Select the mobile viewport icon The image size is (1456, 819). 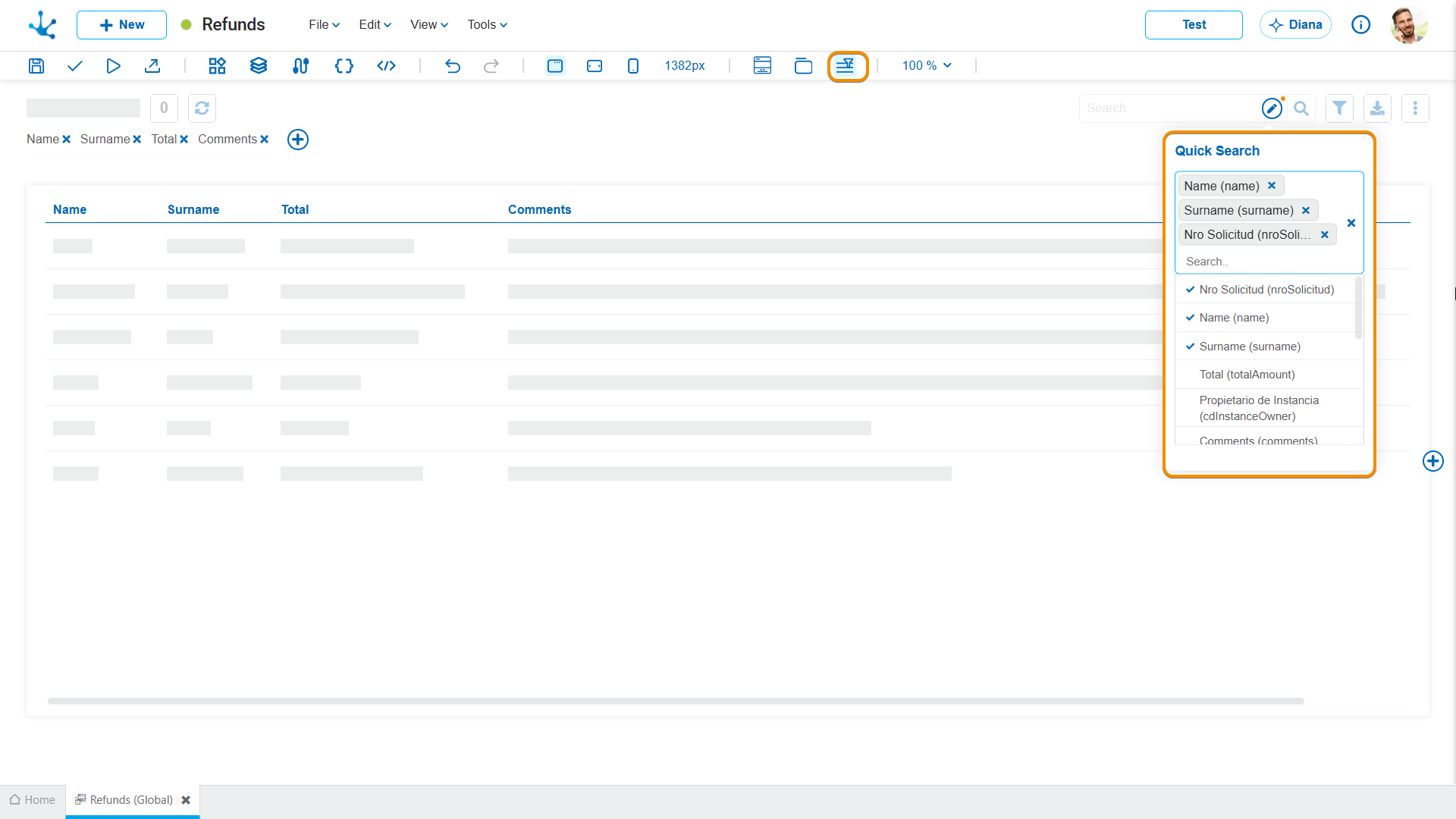[x=633, y=66]
